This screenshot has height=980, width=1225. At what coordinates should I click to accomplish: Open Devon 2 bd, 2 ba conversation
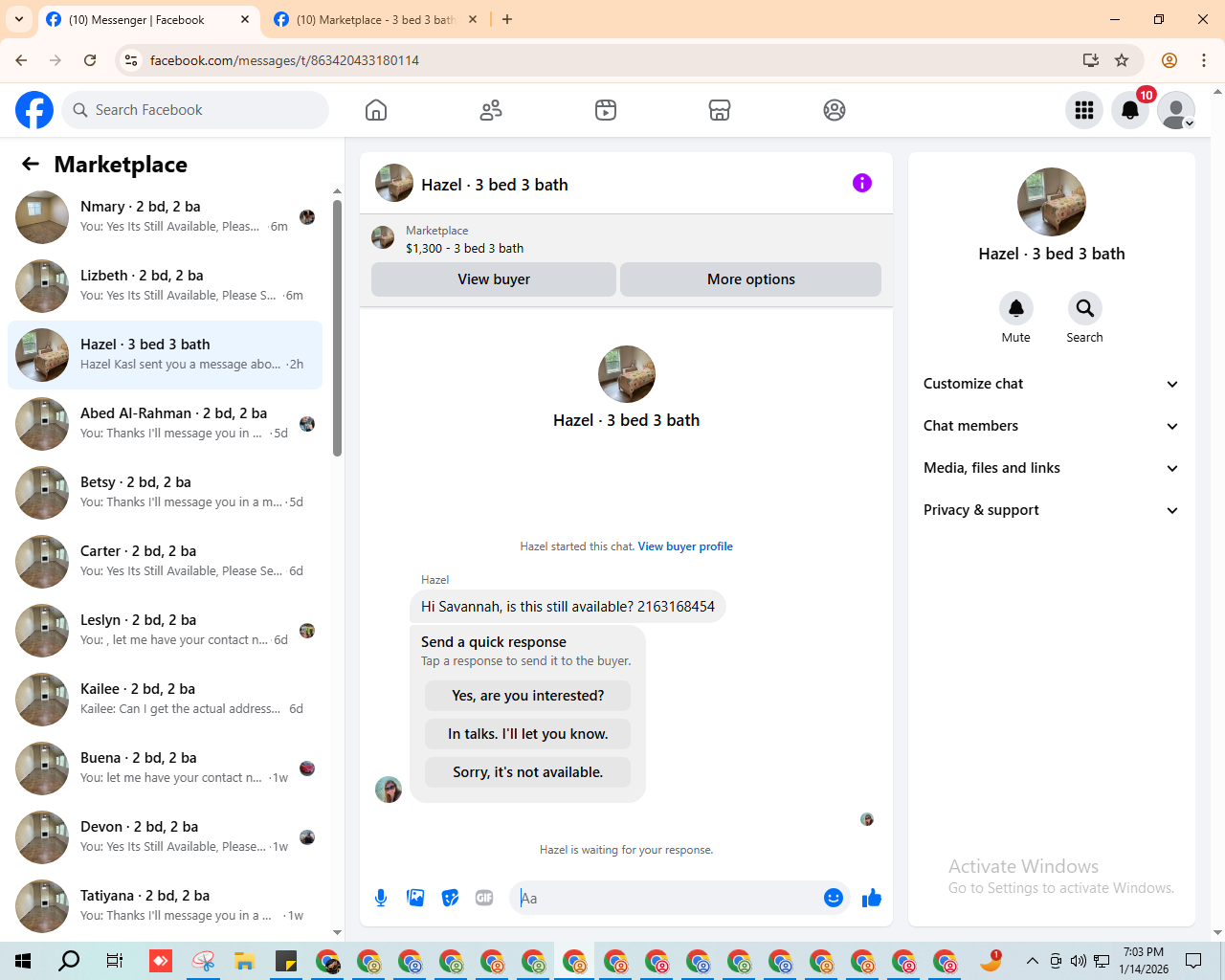coord(165,837)
